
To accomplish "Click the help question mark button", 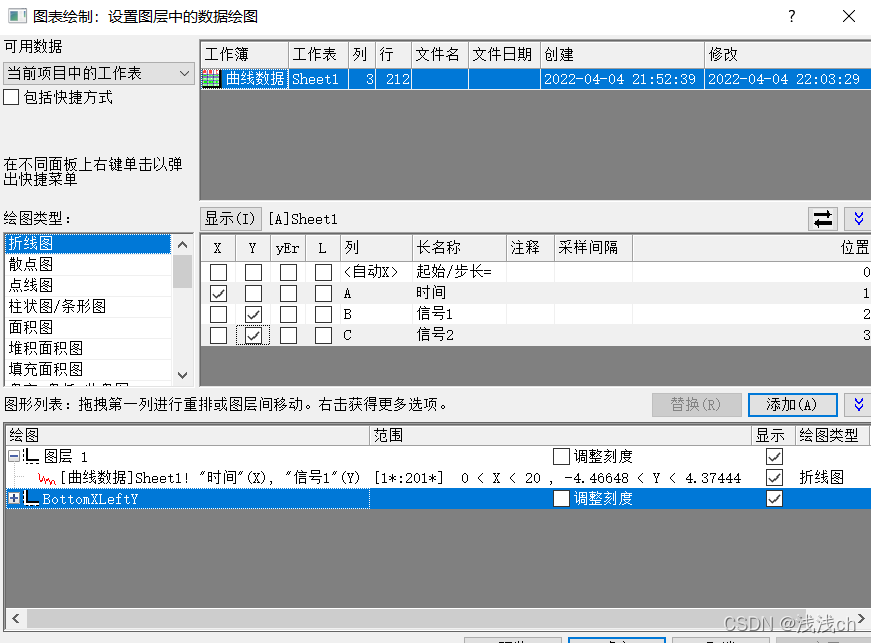I will click(792, 16).
